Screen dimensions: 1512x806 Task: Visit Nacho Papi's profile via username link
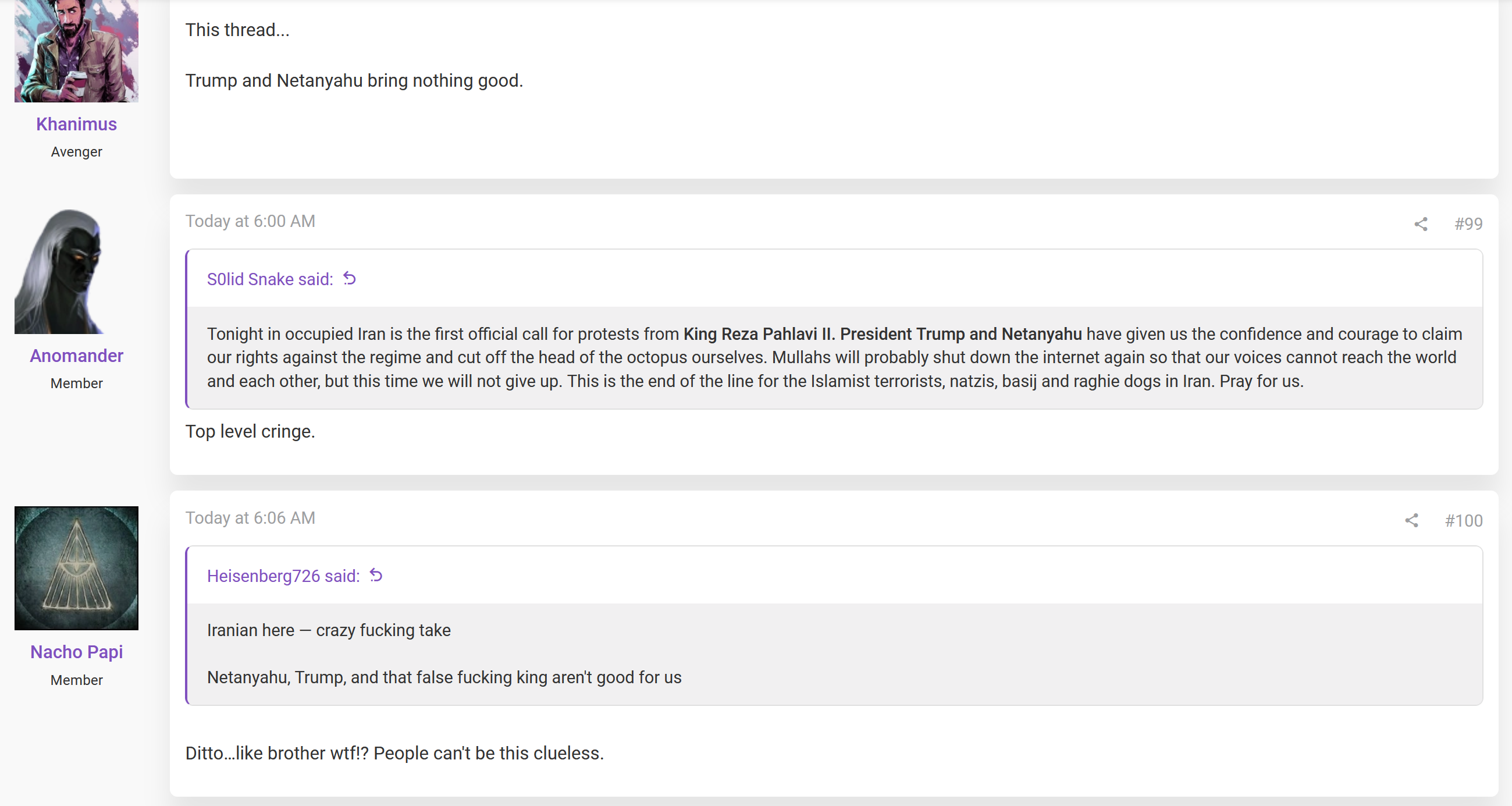click(76, 652)
